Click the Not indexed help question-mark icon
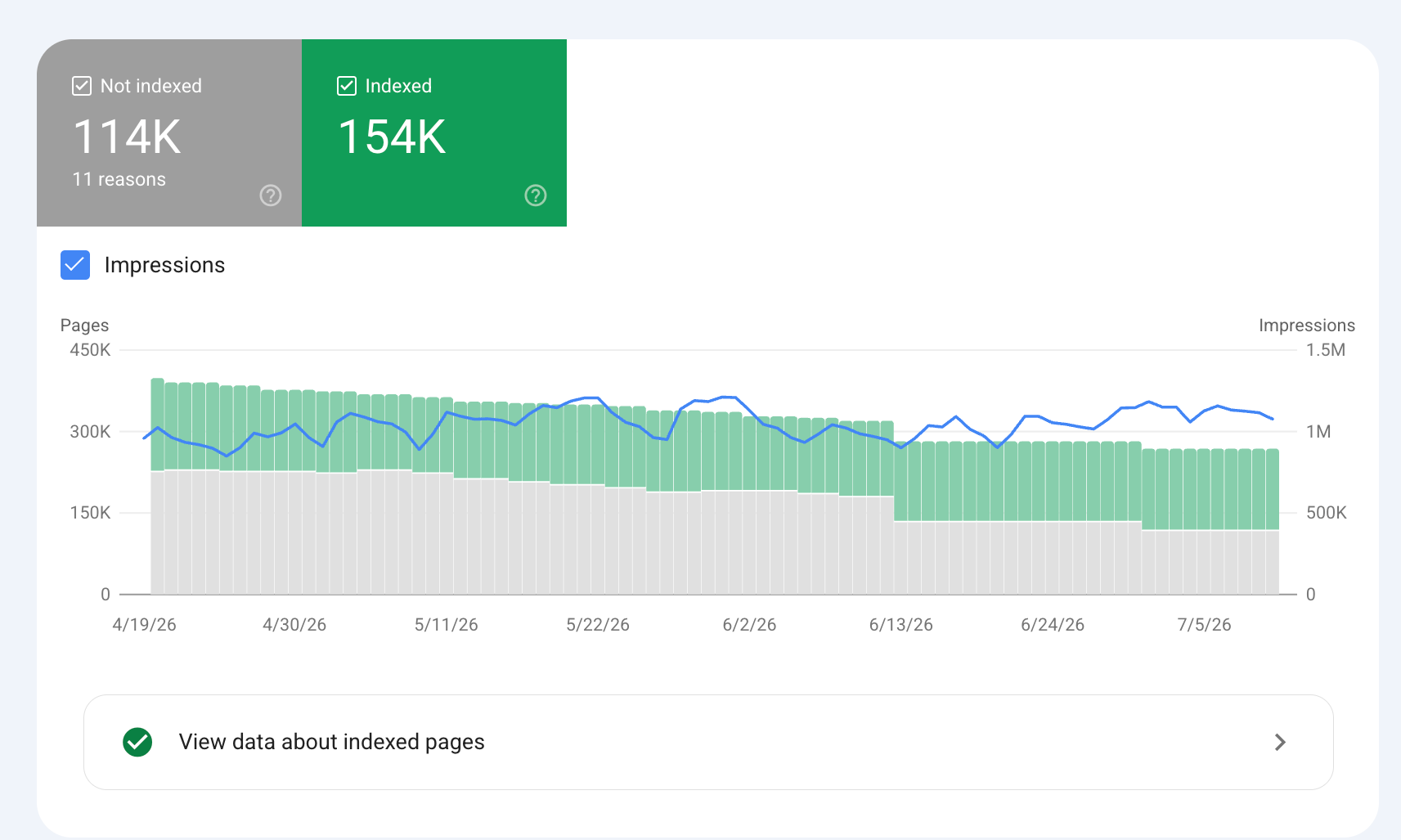Image resolution: width=1401 pixels, height=840 pixels. click(x=271, y=195)
